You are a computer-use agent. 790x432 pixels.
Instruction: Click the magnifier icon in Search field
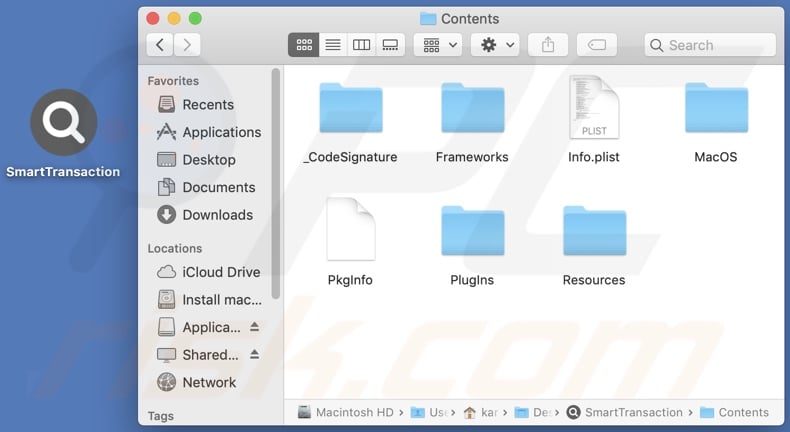656,45
